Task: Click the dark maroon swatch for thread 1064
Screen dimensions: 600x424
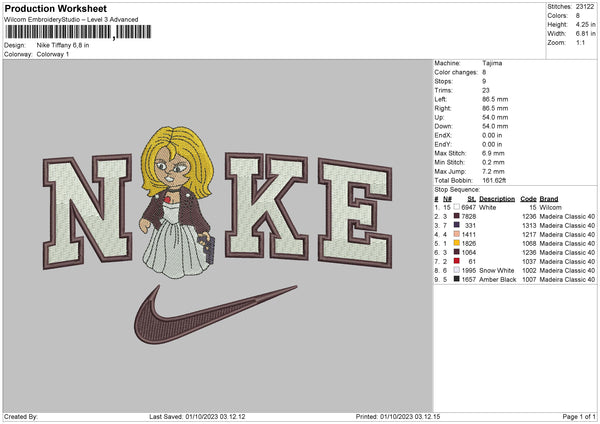Action: [x=457, y=252]
